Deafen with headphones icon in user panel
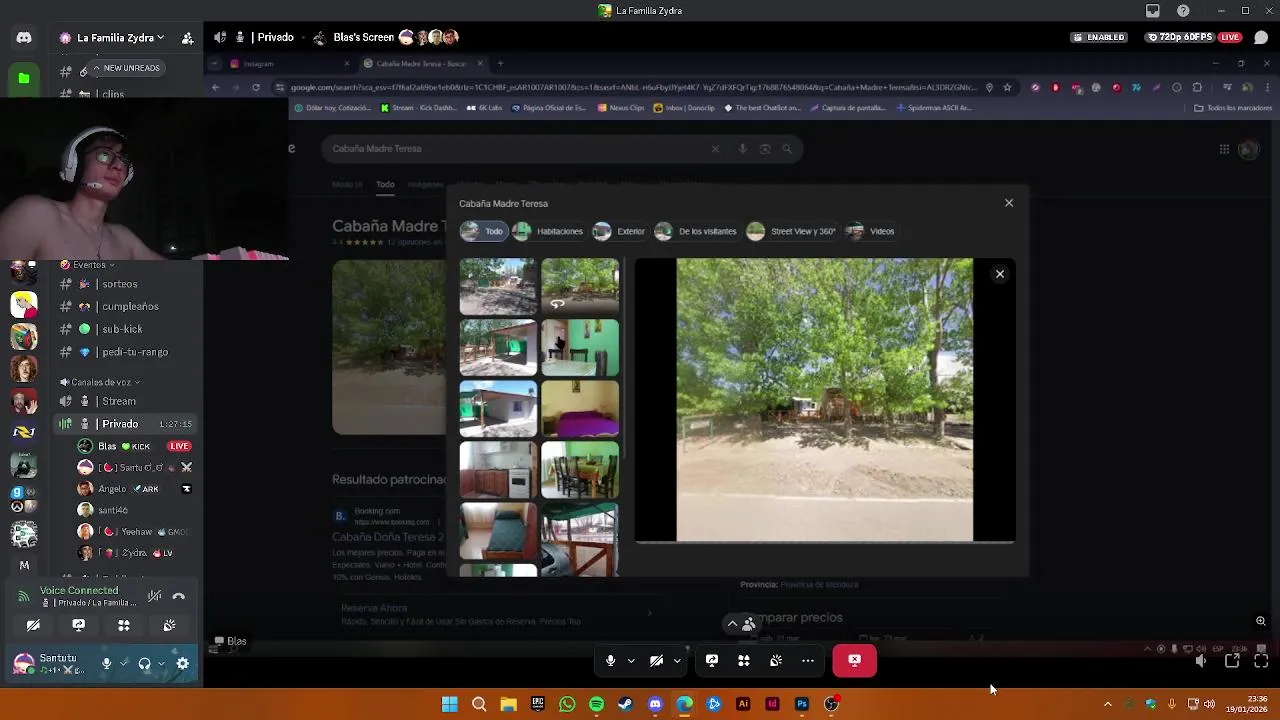Viewport: 1280px width, 720px height. coord(144,663)
